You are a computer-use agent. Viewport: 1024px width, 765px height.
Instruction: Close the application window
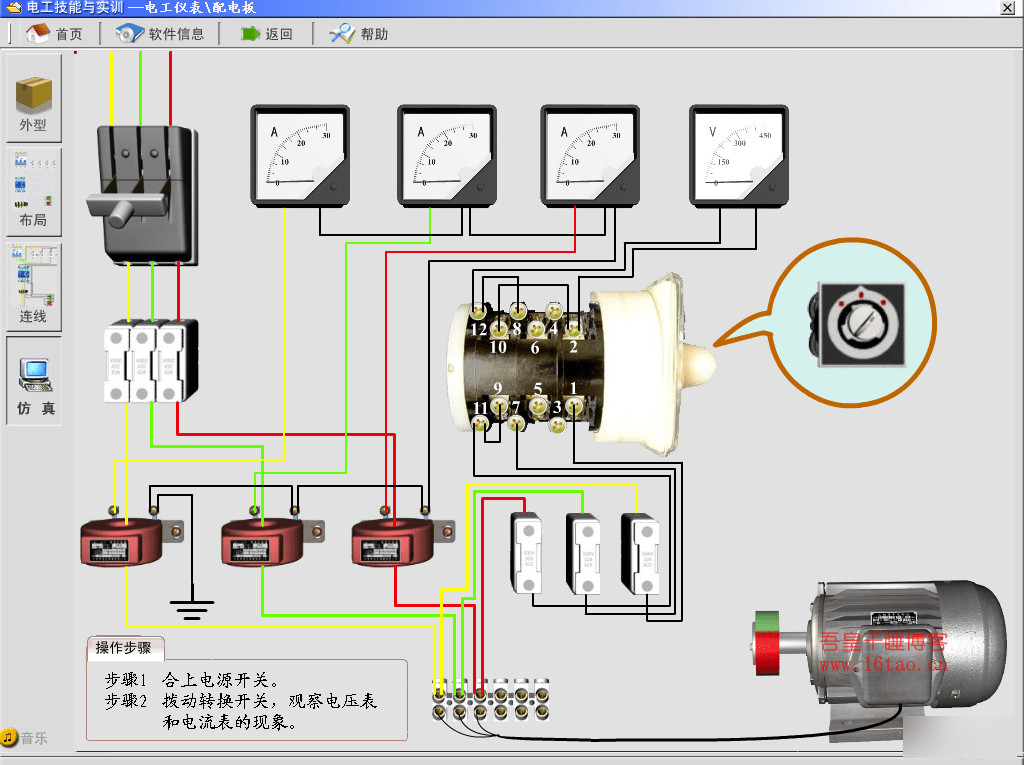pos(1008,7)
